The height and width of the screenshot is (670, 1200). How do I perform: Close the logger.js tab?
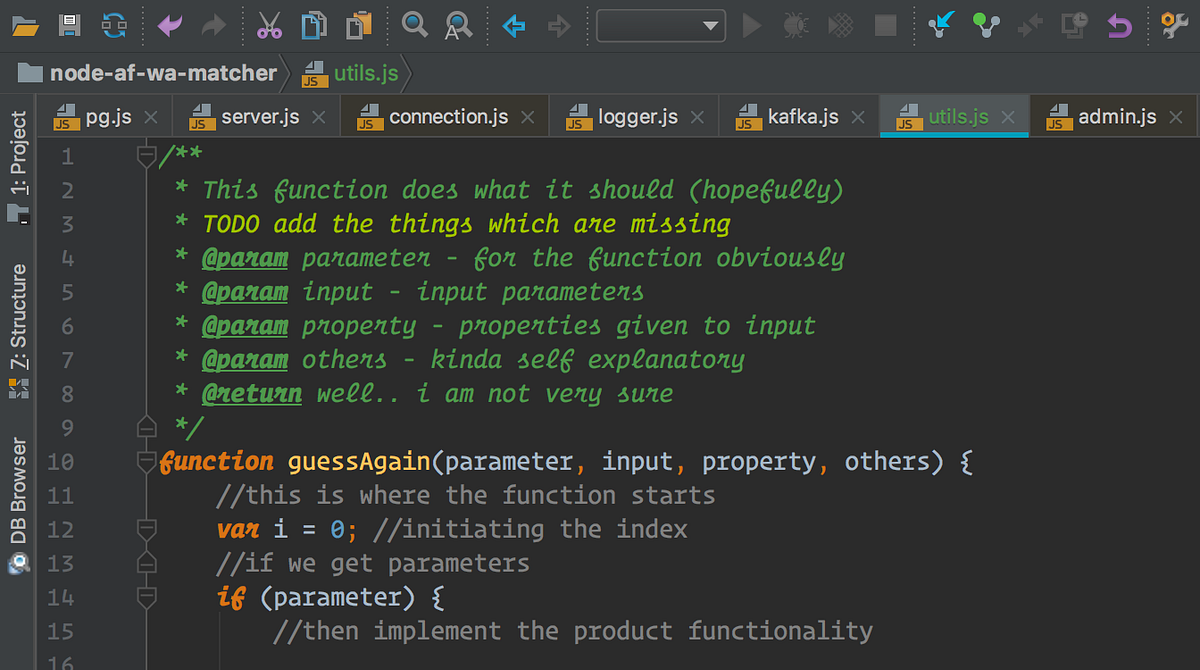(697, 115)
